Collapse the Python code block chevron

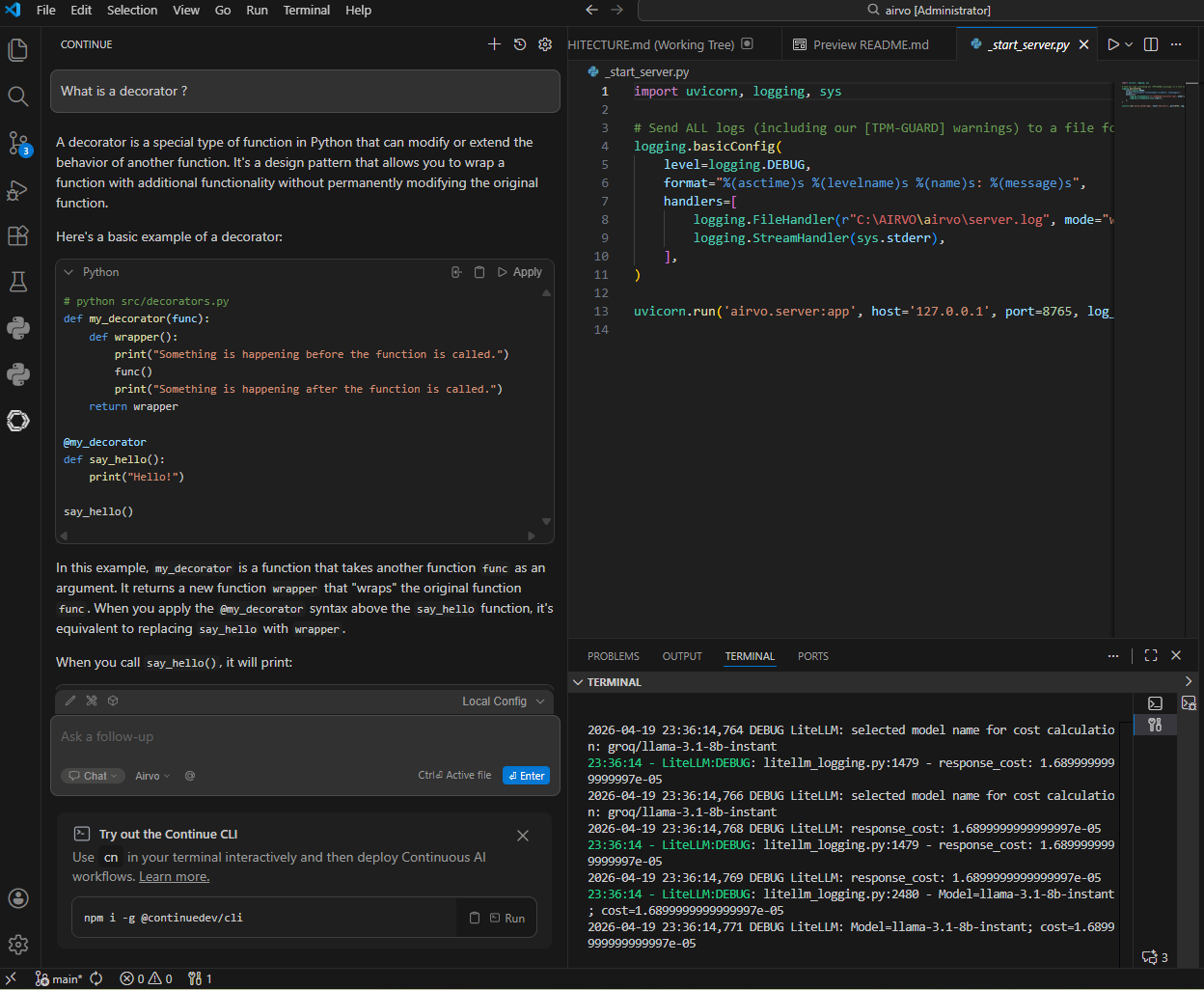pyautogui.click(x=68, y=272)
